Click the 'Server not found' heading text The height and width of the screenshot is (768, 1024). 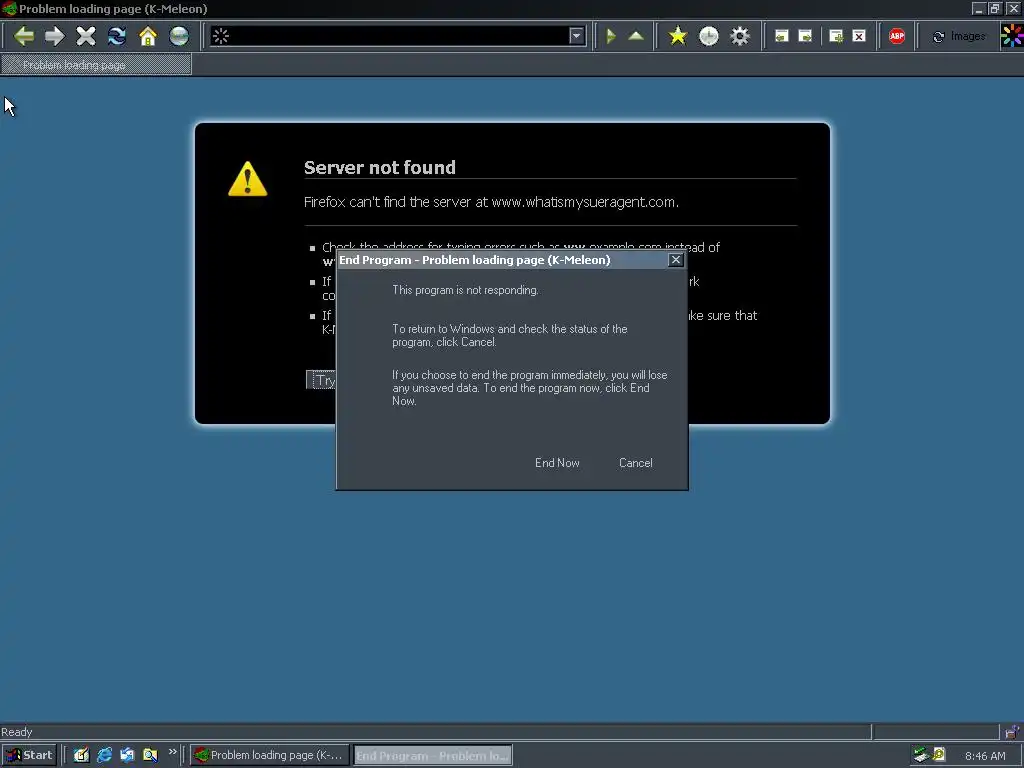(379, 168)
